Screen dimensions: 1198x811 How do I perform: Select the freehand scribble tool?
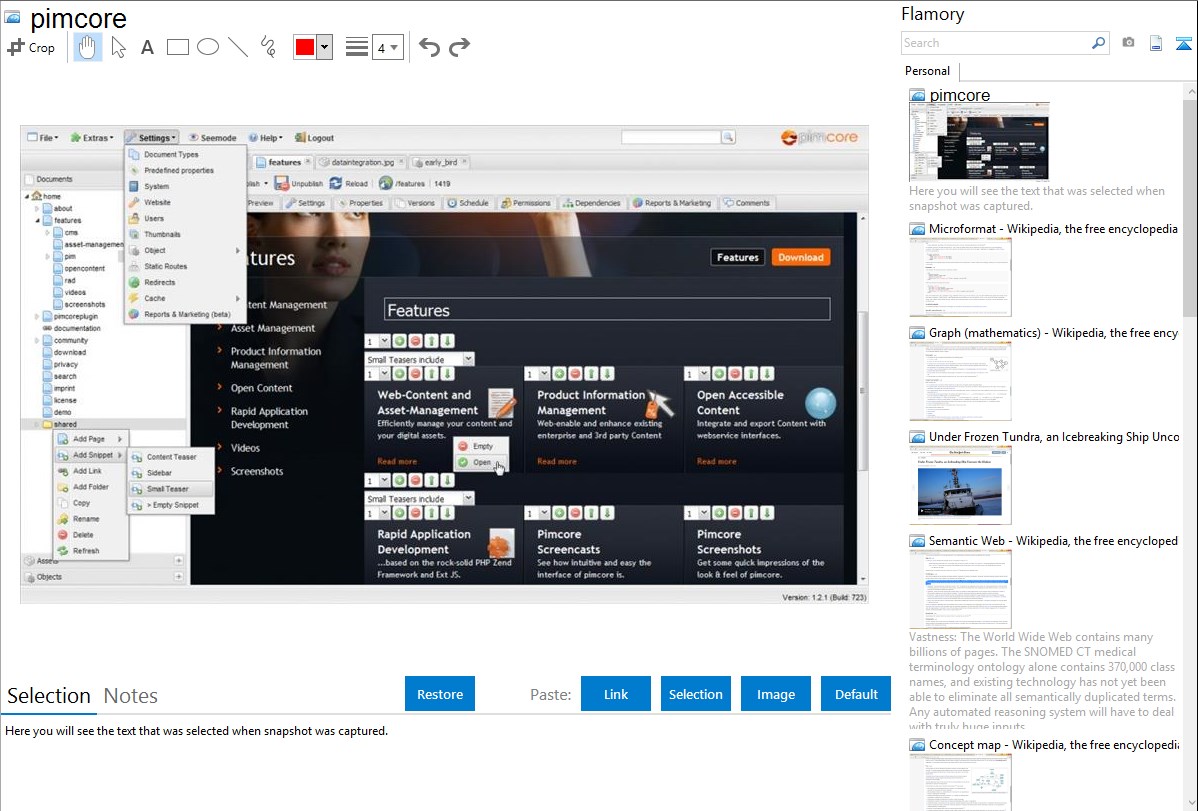pos(267,47)
